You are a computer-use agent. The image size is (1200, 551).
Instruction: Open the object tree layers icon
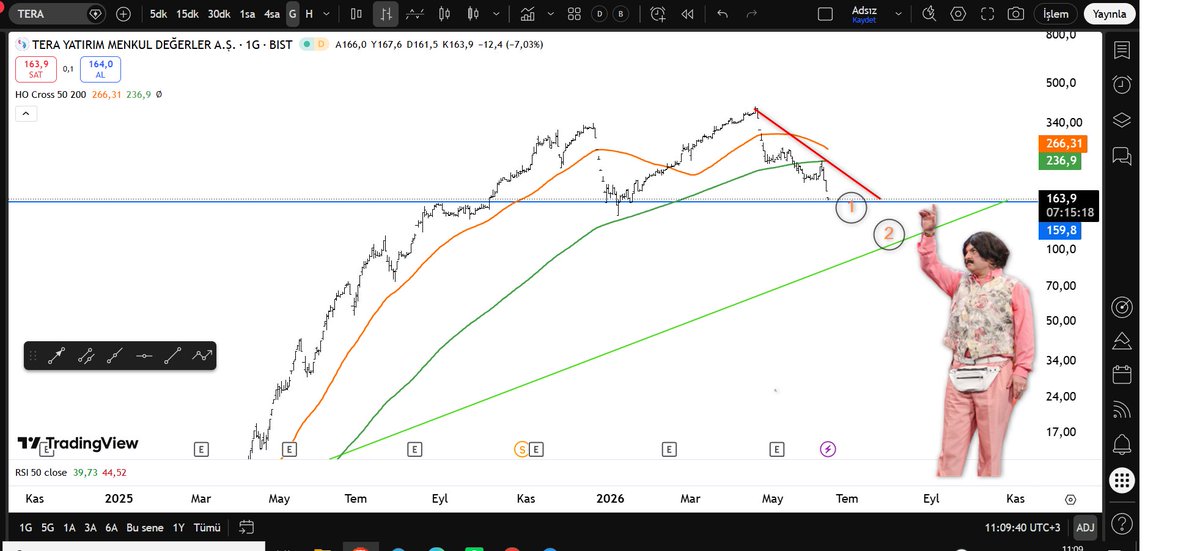(1121, 120)
